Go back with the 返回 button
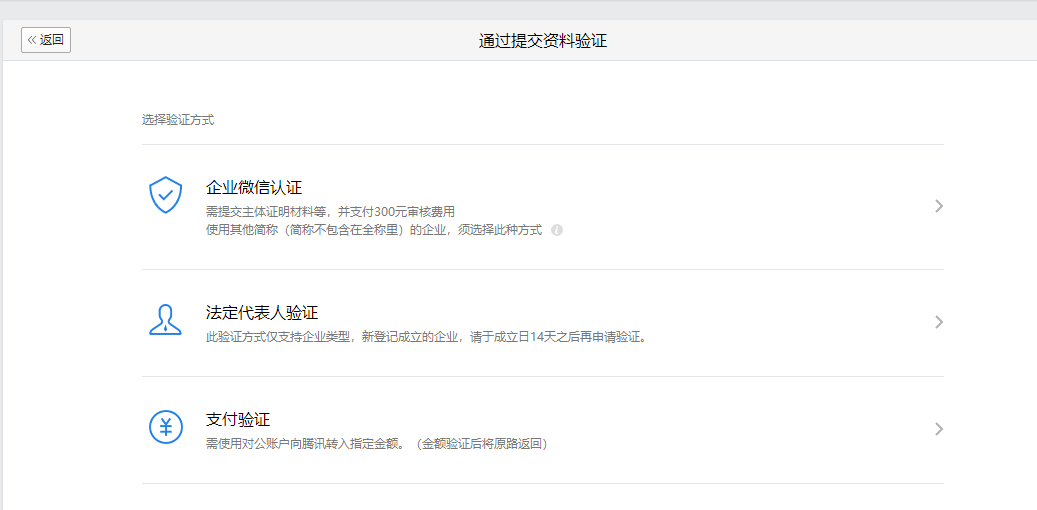 point(46,40)
